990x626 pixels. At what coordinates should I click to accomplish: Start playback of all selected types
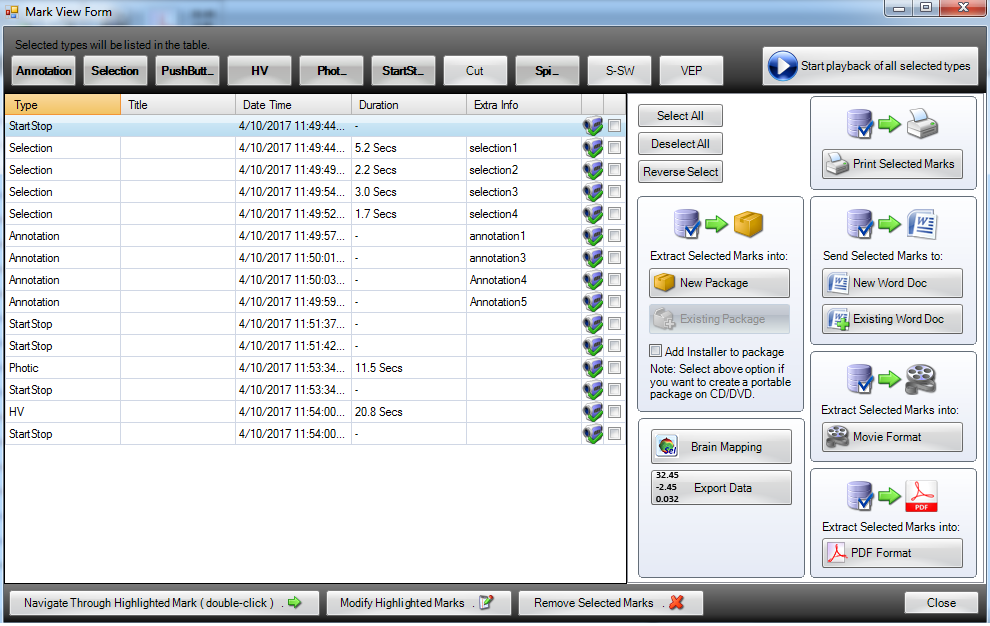point(870,66)
